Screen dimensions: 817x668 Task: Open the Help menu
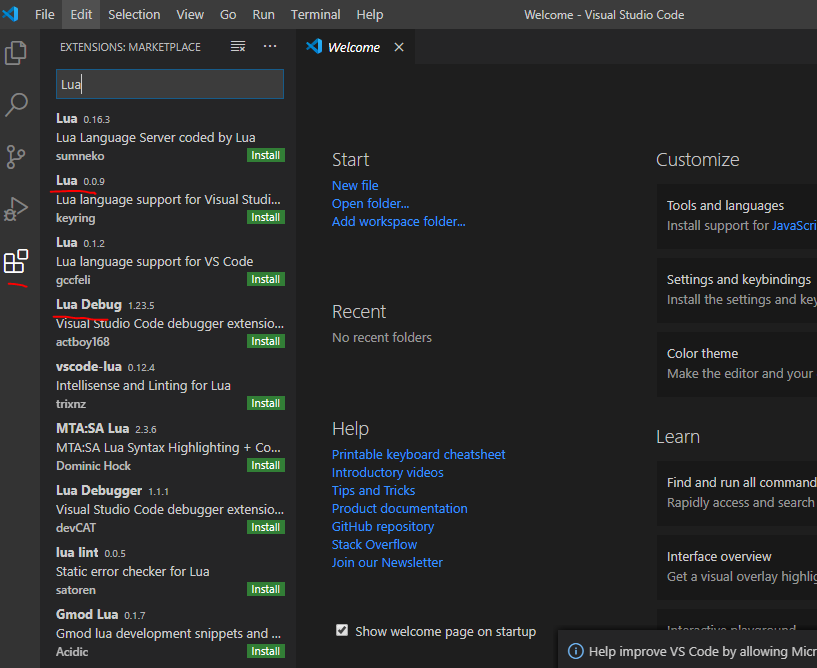369,15
